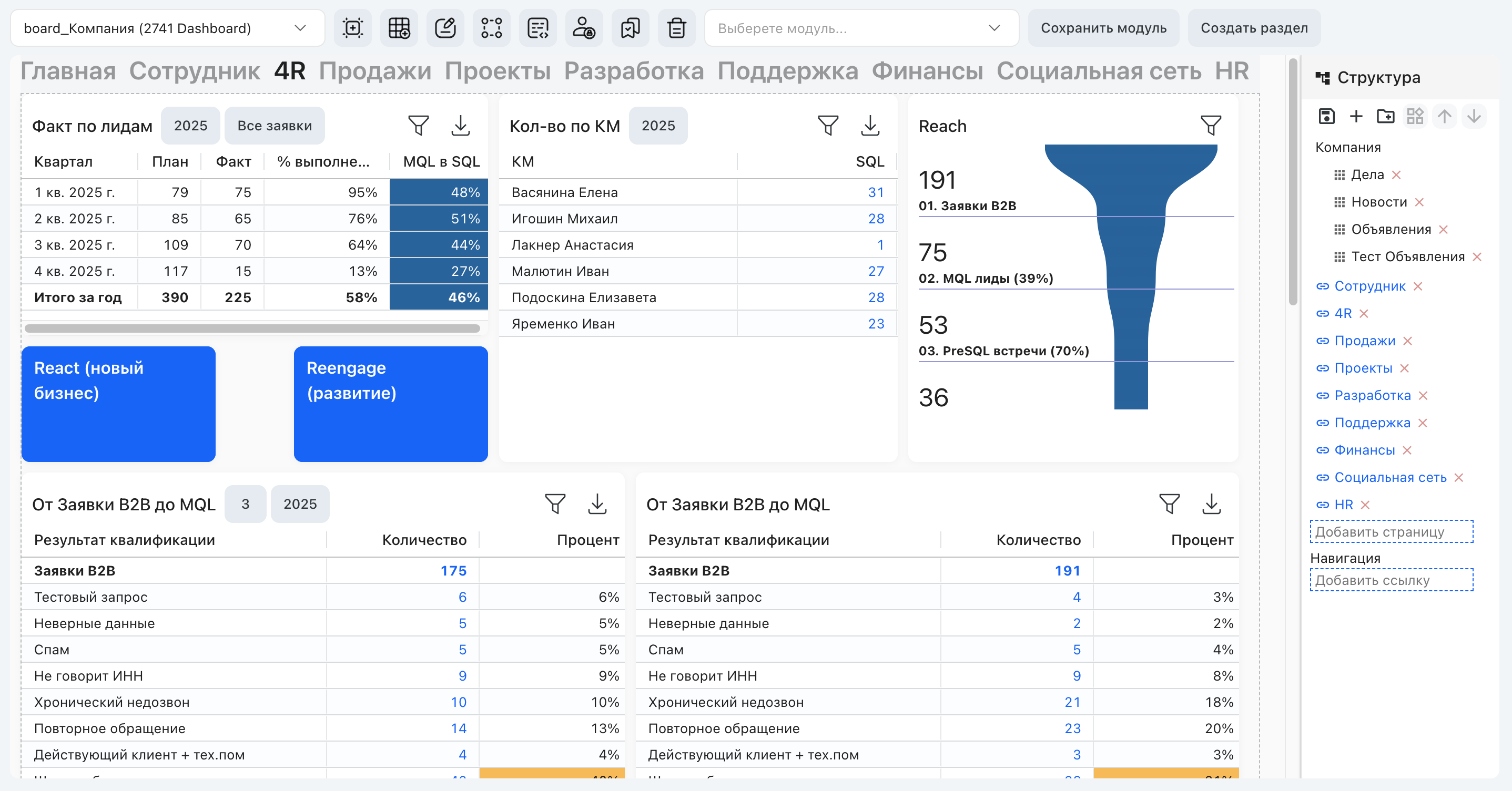Download the Факт по лидам table
This screenshot has width=1512, height=791.
[461, 126]
